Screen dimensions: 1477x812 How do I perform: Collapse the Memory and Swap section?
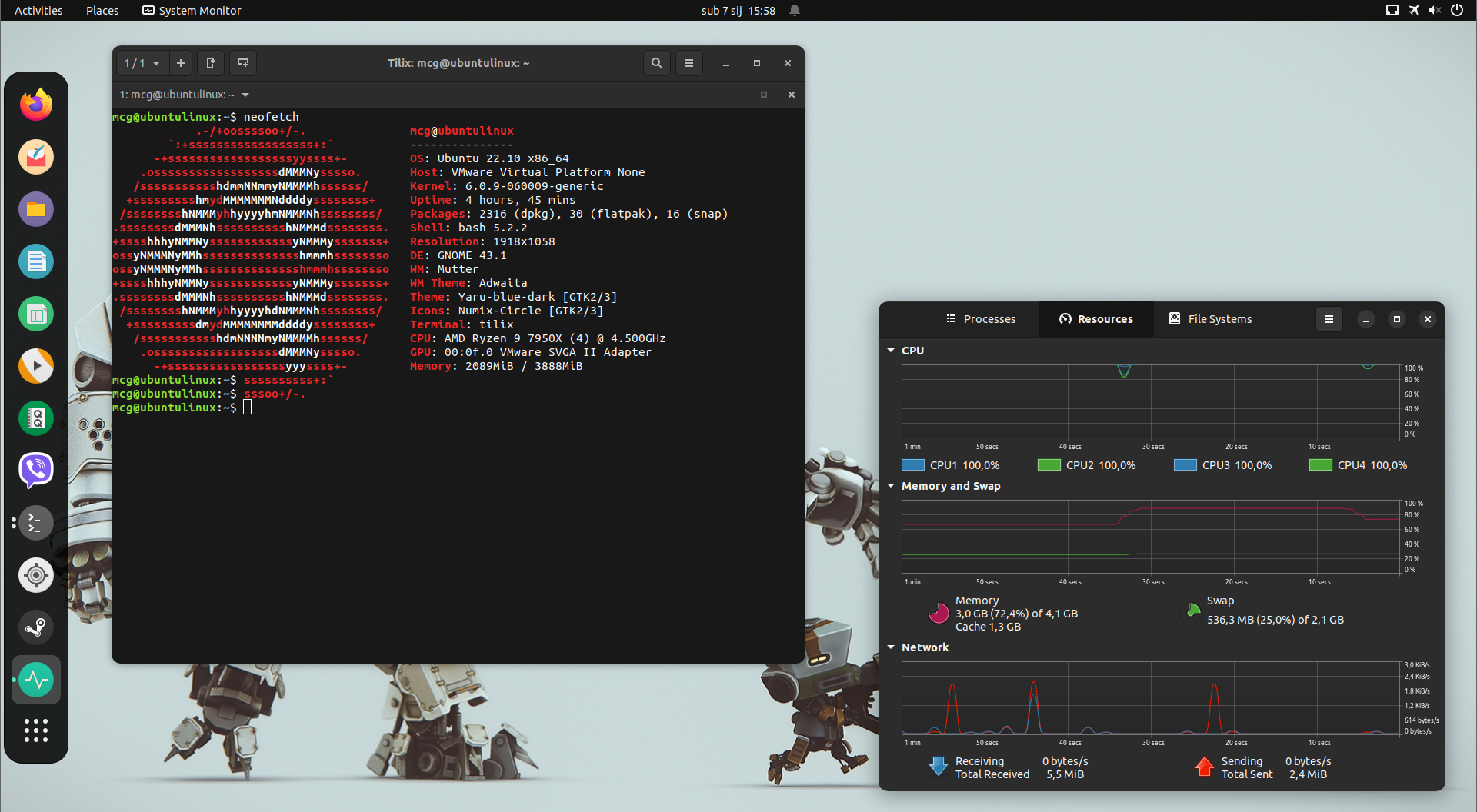(891, 486)
